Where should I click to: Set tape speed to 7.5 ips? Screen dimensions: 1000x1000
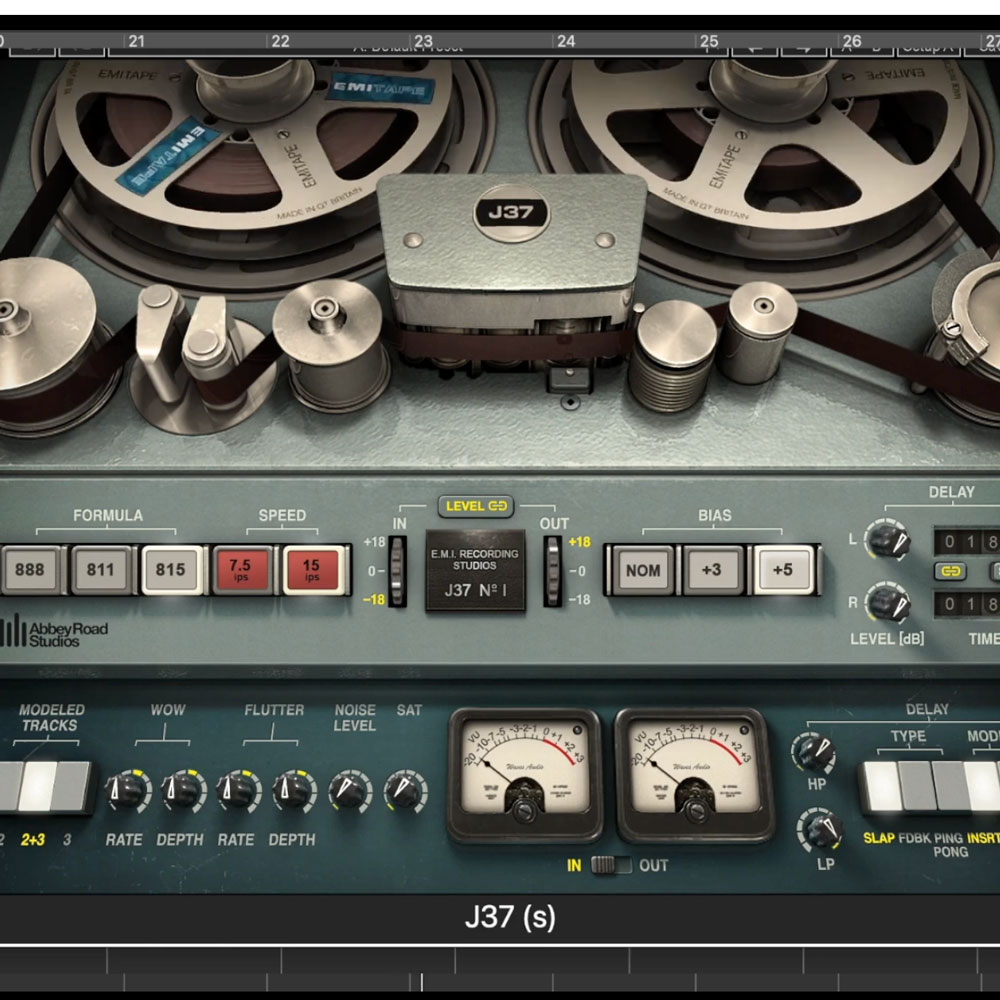tap(241, 570)
